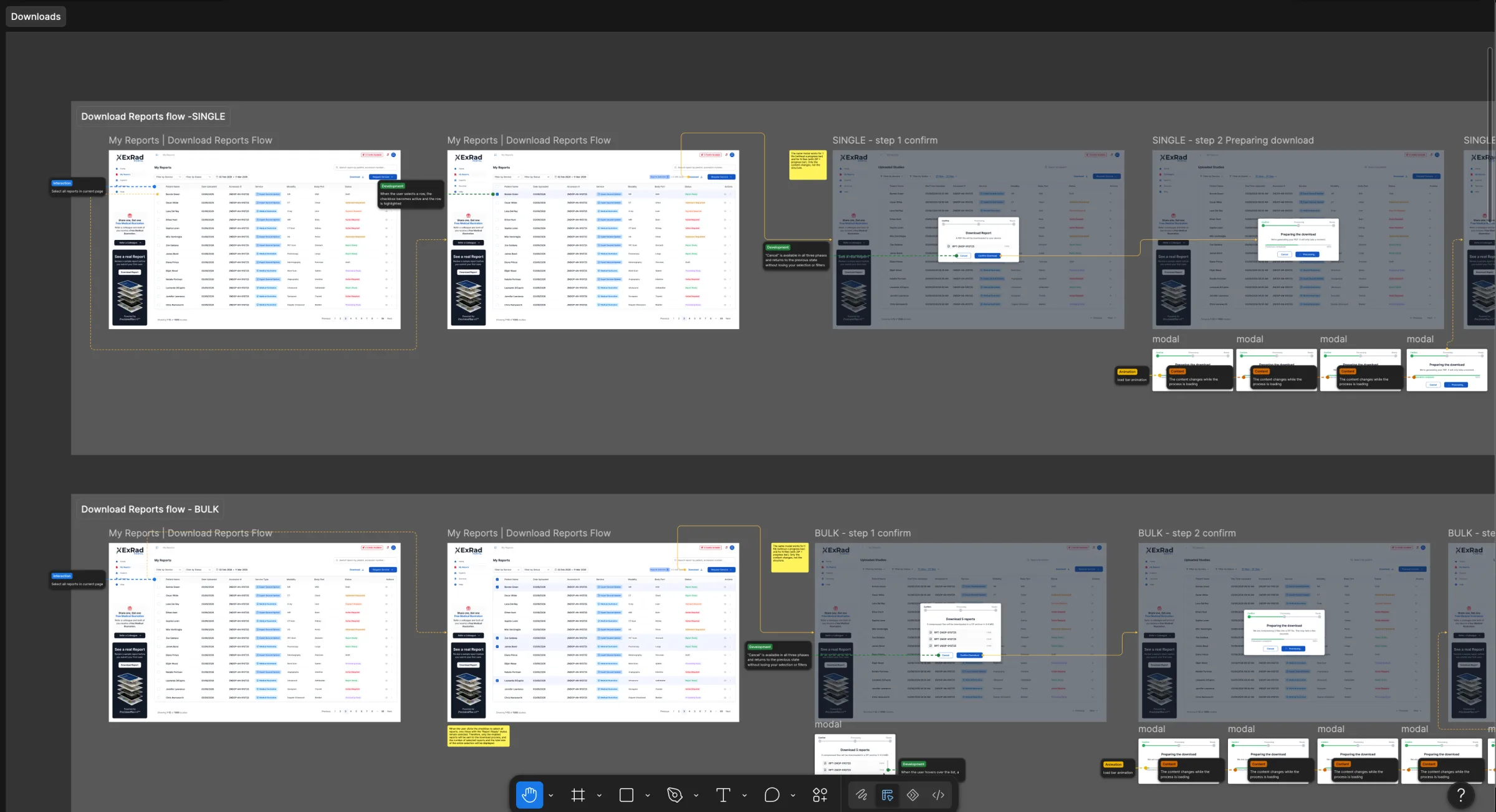The height and width of the screenshot is (812, 1496).
Task: Expand the Comment tool options chevron
Action: tap(793, 795)
